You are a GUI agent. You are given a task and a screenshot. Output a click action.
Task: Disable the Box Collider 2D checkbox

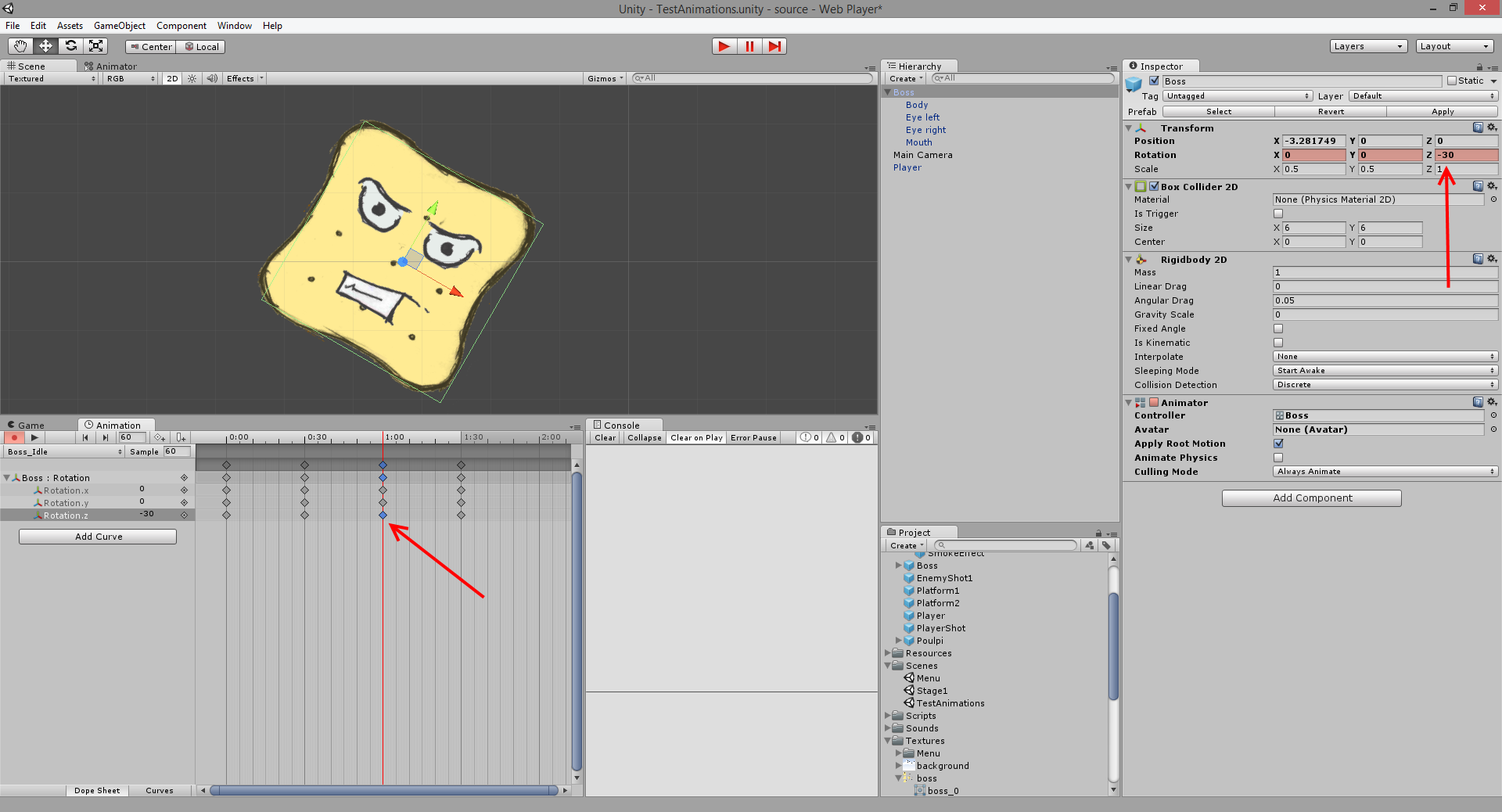[x=1154, y=186]
